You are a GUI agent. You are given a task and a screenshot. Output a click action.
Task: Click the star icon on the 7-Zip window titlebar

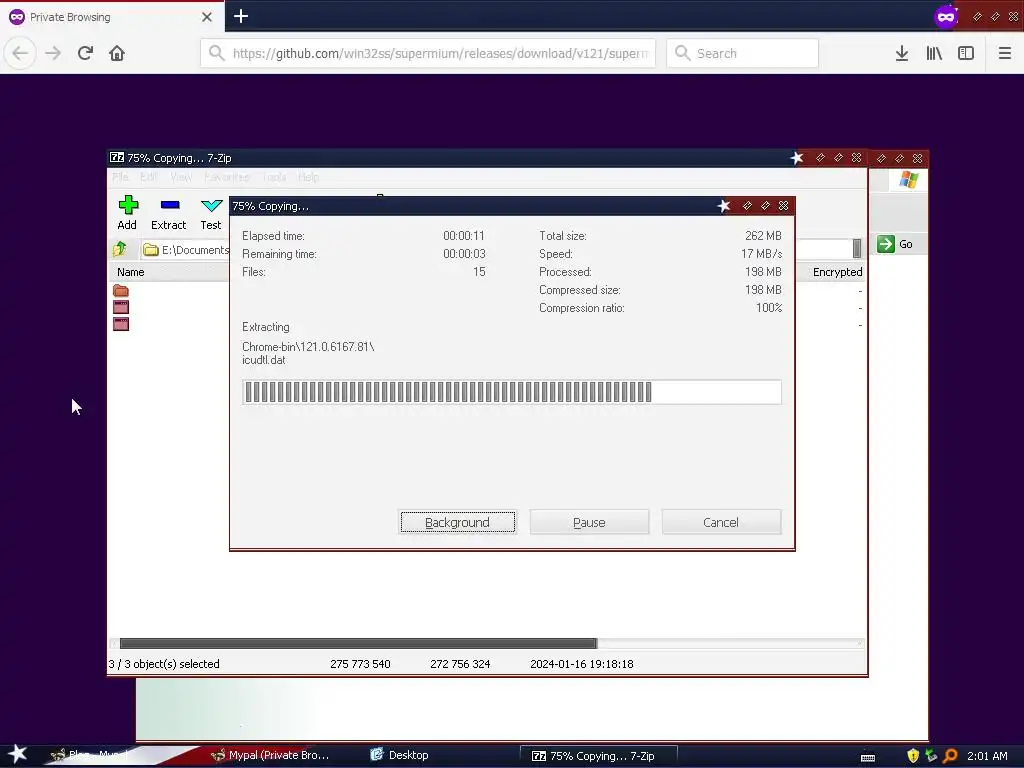[797, 157]
